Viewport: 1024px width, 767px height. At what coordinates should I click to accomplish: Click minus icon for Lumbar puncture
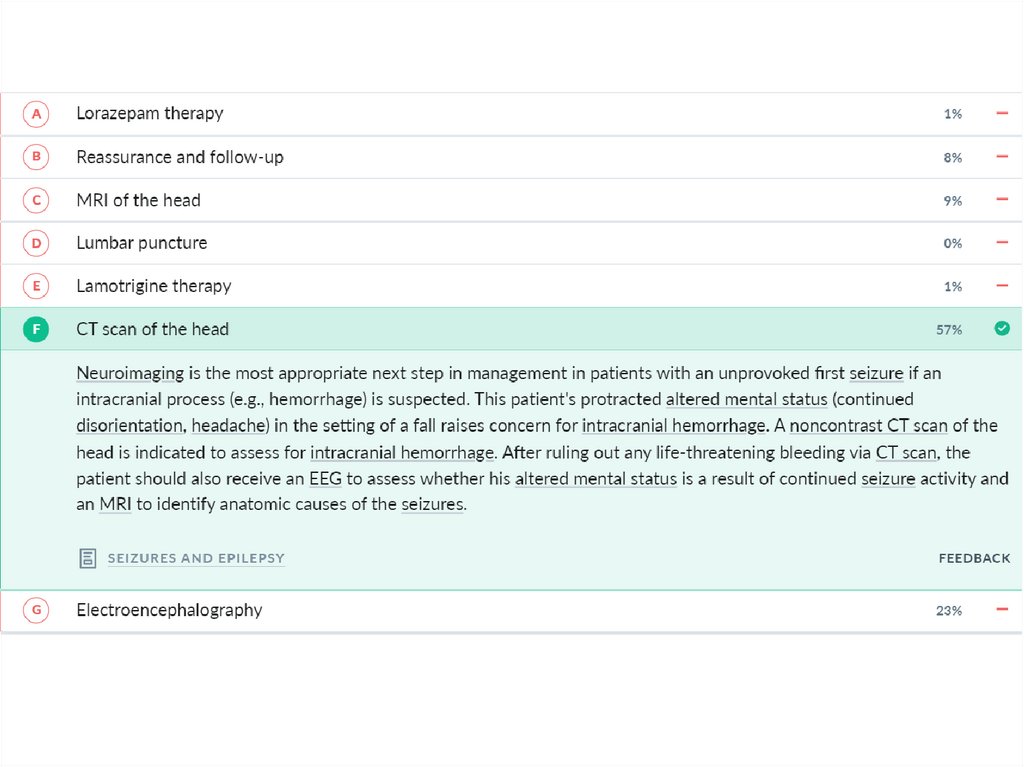click(1002, 243)
